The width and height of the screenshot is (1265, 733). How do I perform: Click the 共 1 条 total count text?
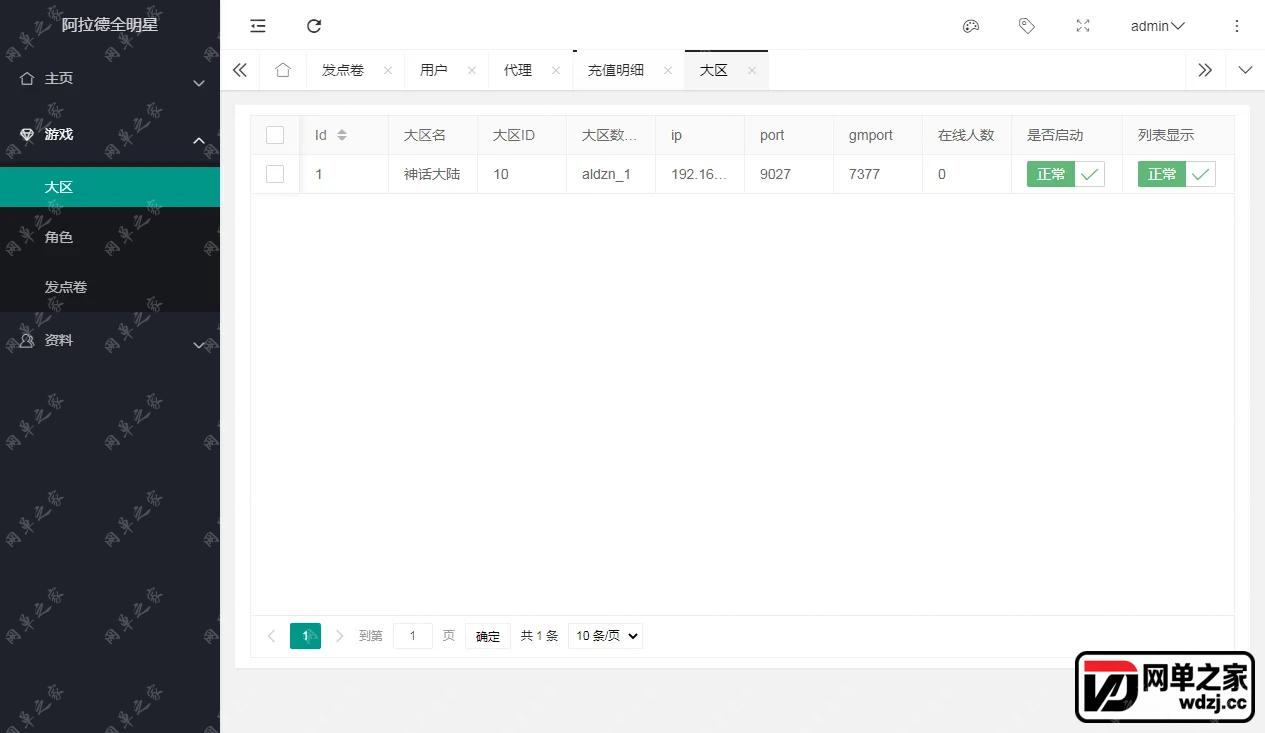pyautogui.click(x=539, y=636)
